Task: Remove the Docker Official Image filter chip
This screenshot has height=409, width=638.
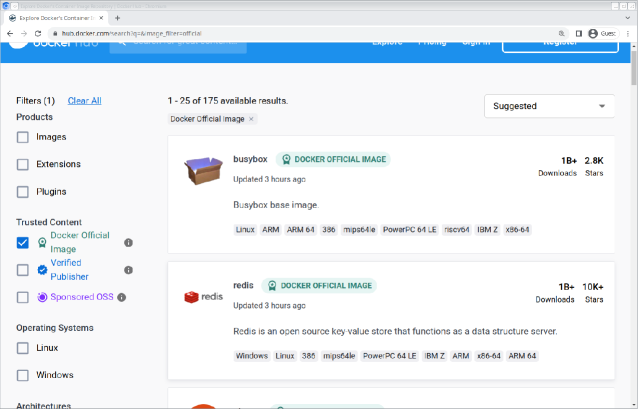Action: pos(251,119)
